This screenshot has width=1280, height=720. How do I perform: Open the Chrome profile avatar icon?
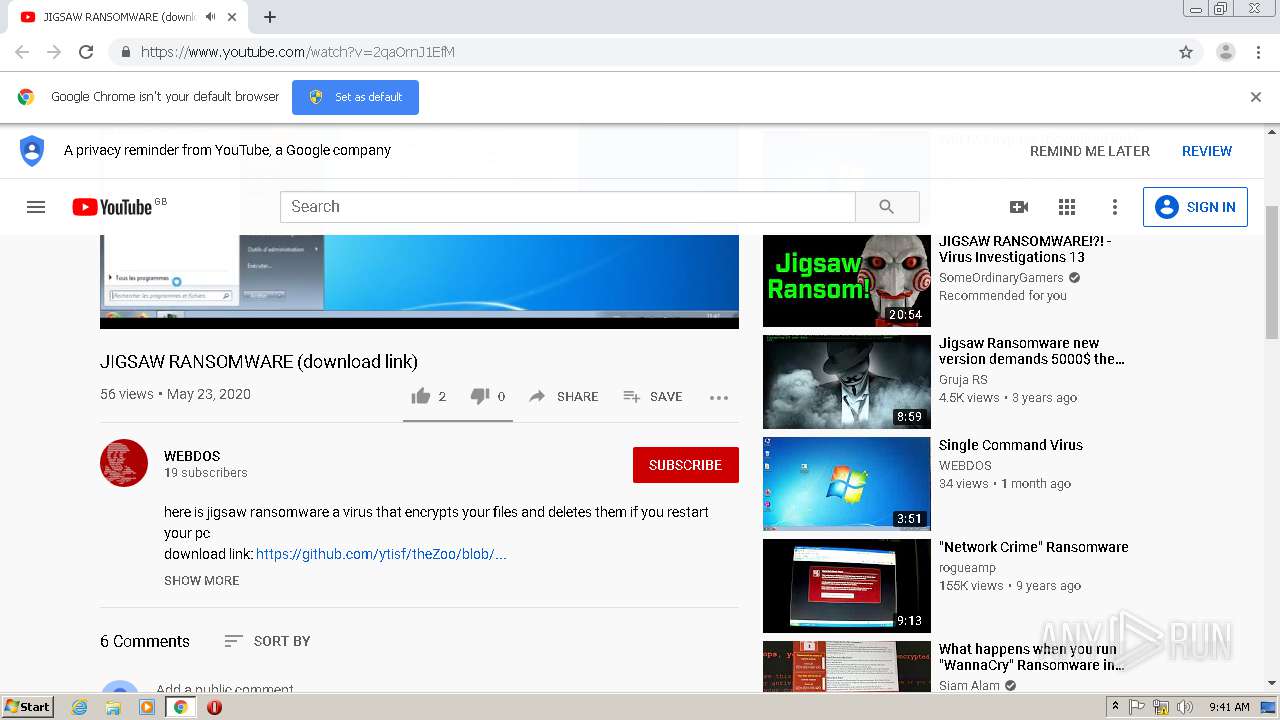1226,52
